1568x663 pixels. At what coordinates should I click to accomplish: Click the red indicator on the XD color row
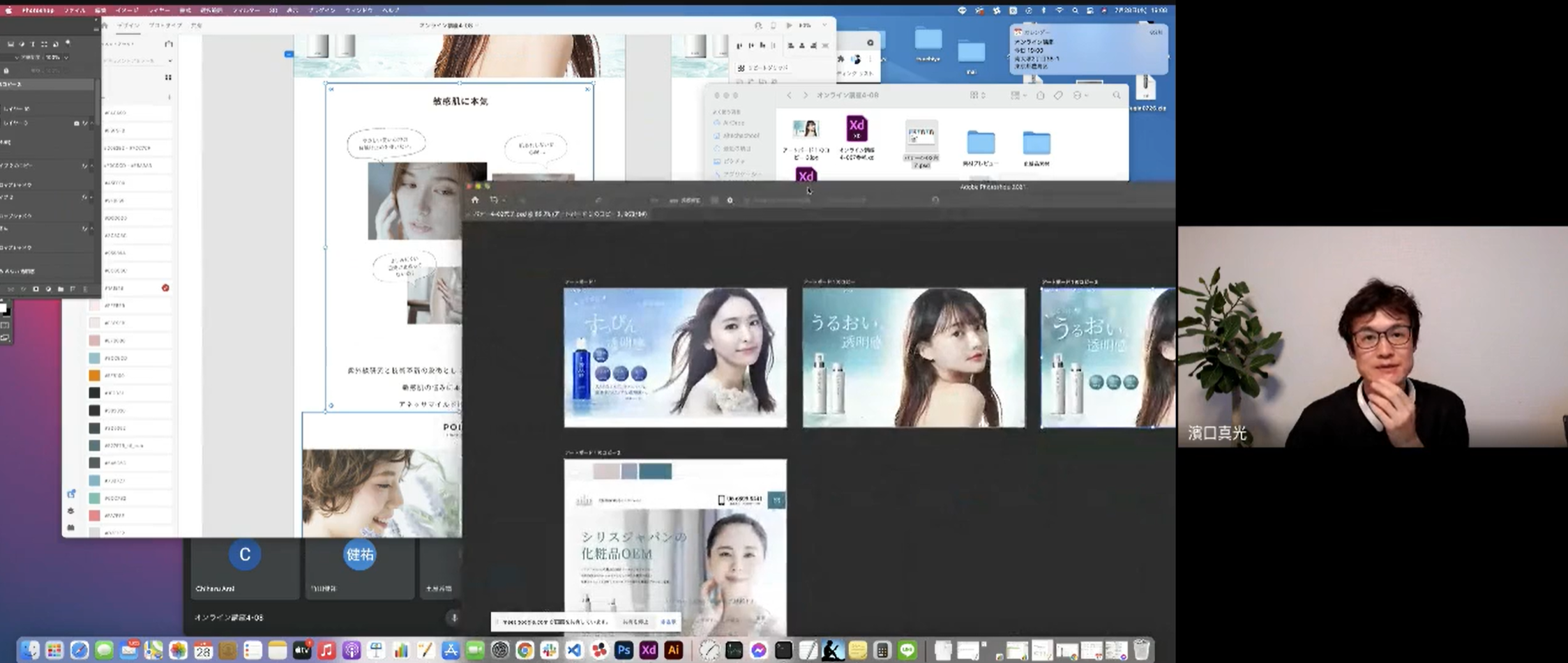[x=165, y=288]
